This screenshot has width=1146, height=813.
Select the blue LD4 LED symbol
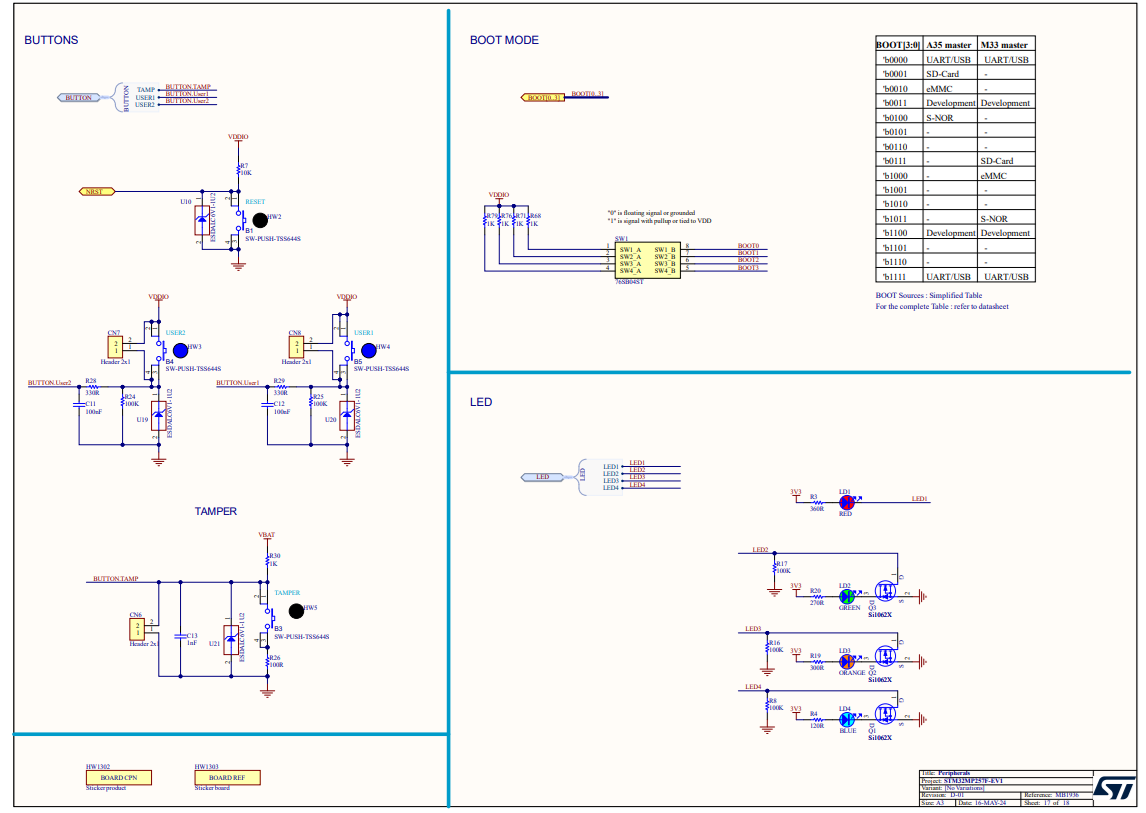pyautogui.click(x=847, y=719)
